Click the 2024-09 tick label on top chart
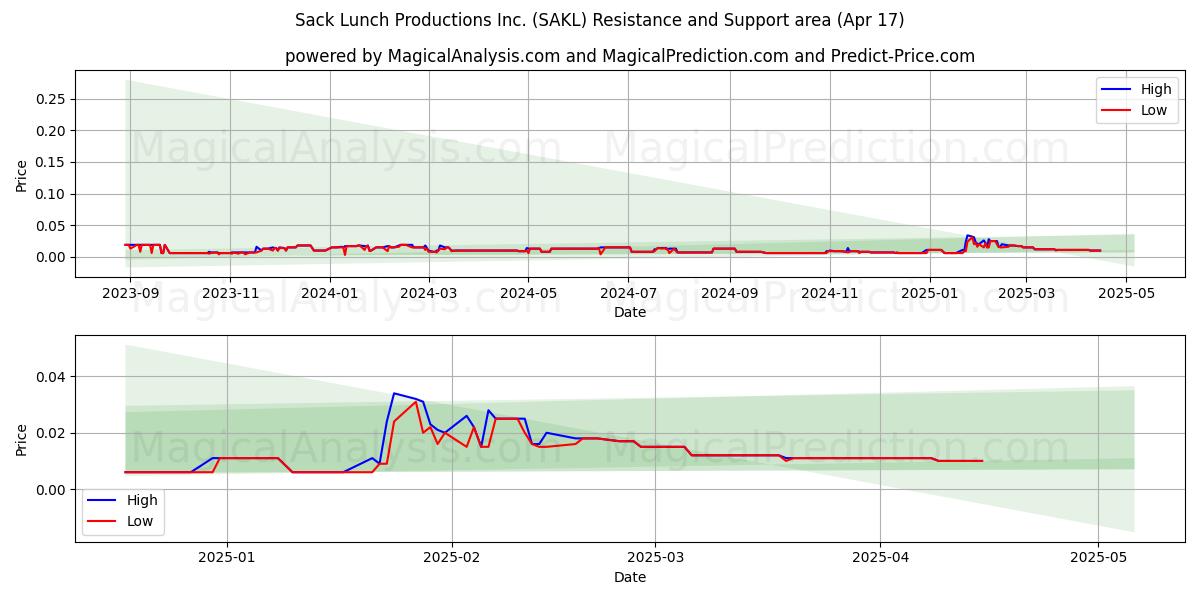Screen dimensions: 1200x600 point(730,293)
